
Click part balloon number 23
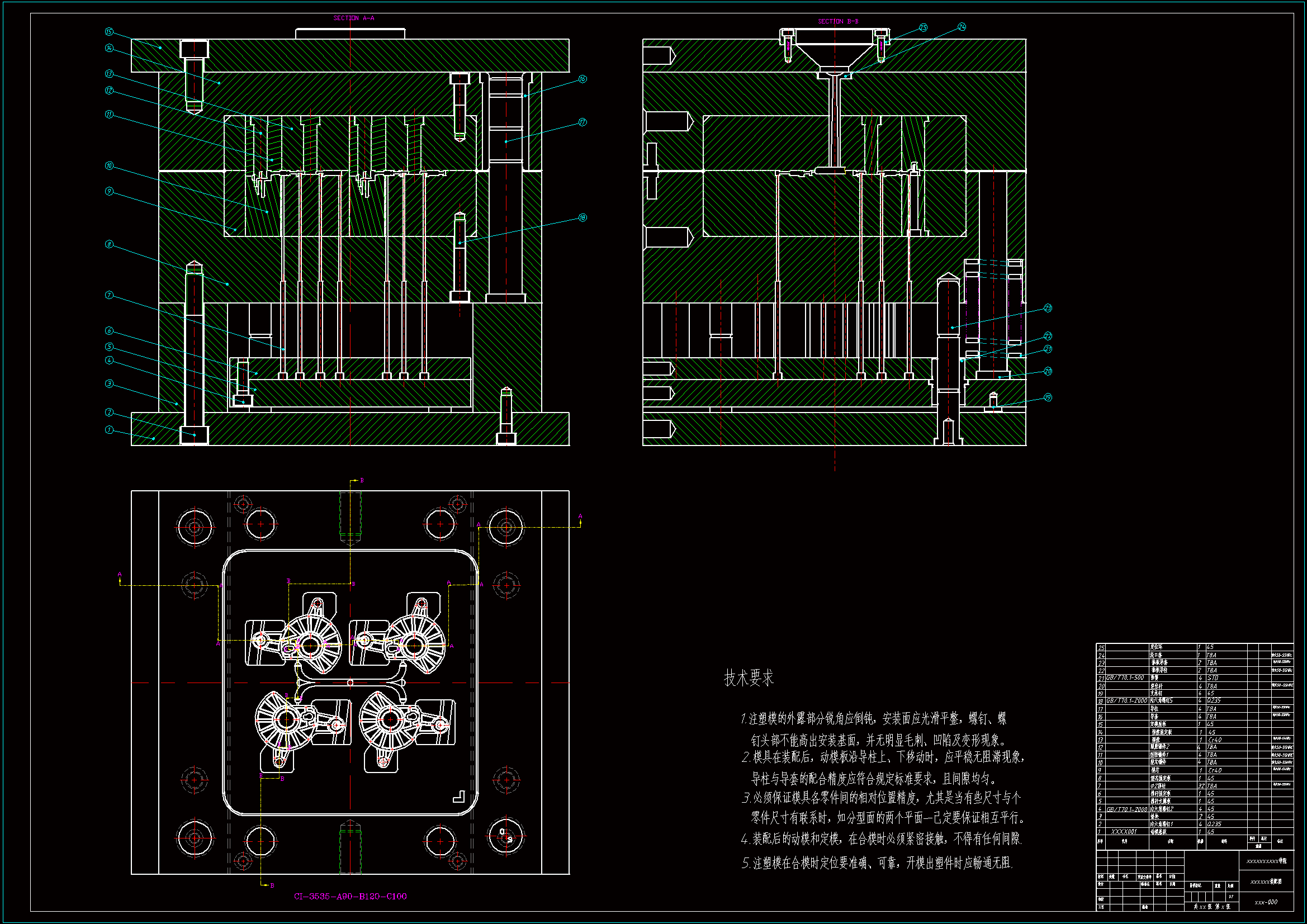[1048, 308]
